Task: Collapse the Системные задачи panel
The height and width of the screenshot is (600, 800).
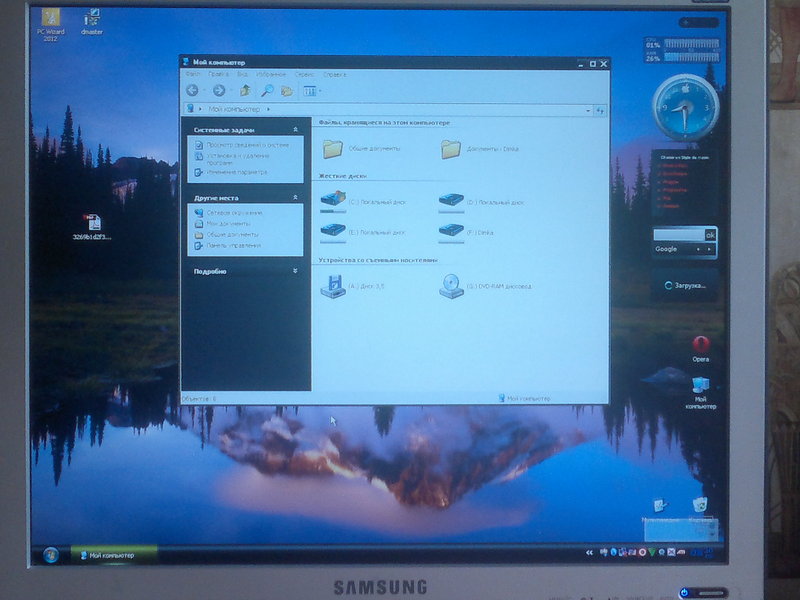Action: coord(295,130)
